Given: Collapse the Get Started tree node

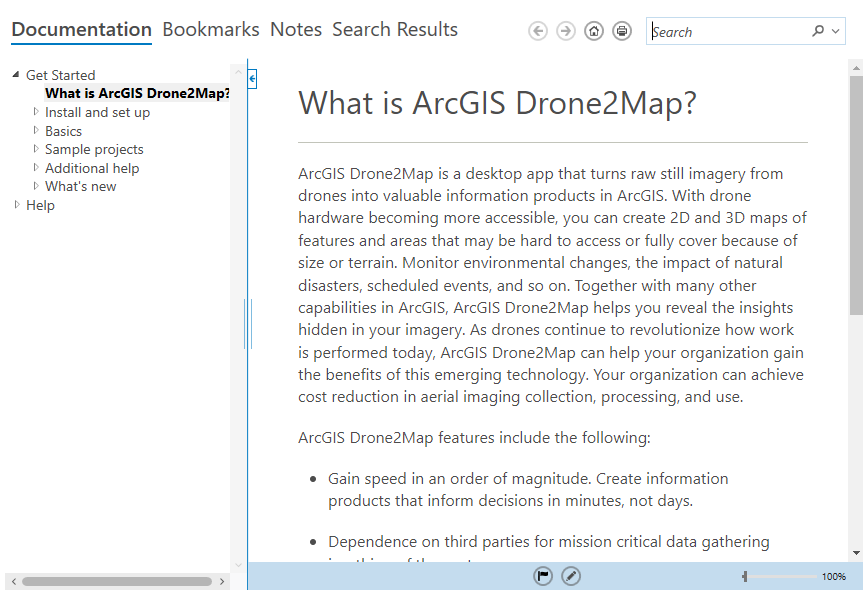Looking at the screenshot, I should pos(16,75).
